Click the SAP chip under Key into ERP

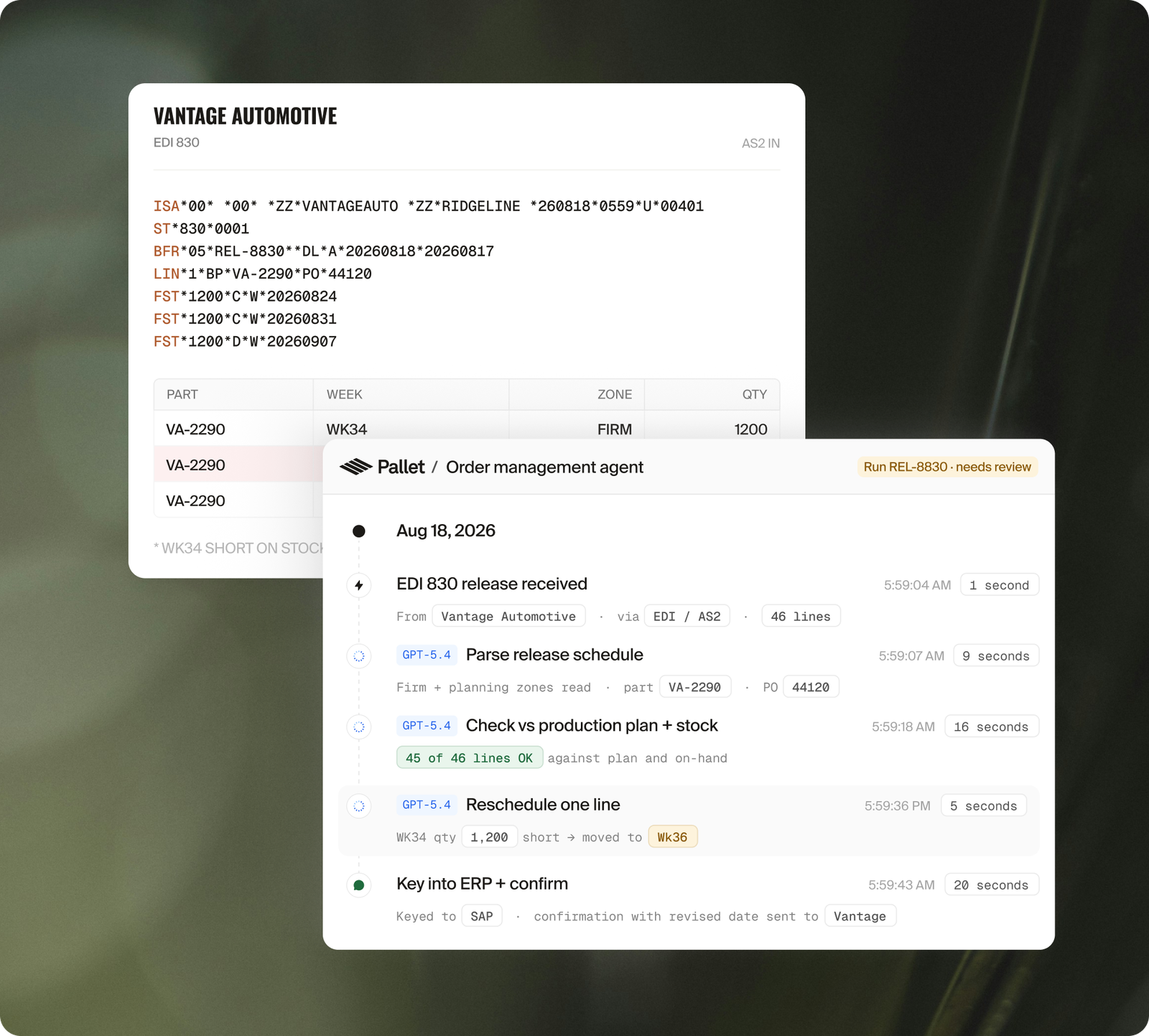pyautogui.click(x=482, y=916)
